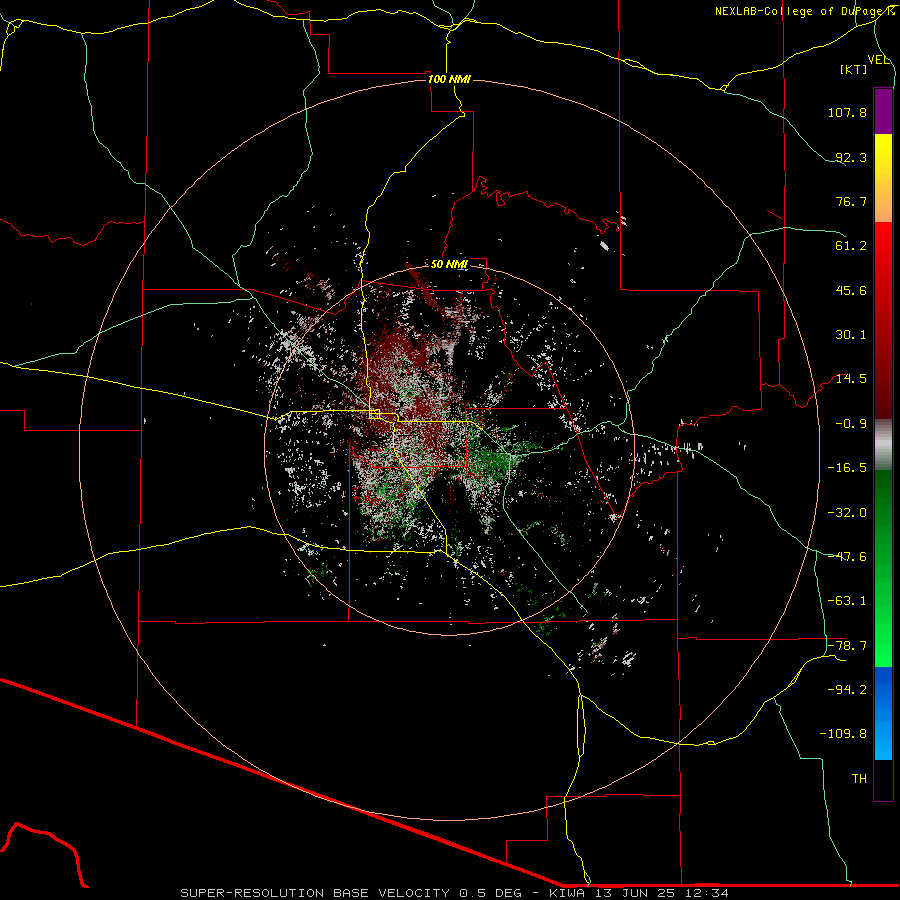Screen dimensions: 900x900
Task: Click the 61.2 velocity scale value
Action: [851, 246]
